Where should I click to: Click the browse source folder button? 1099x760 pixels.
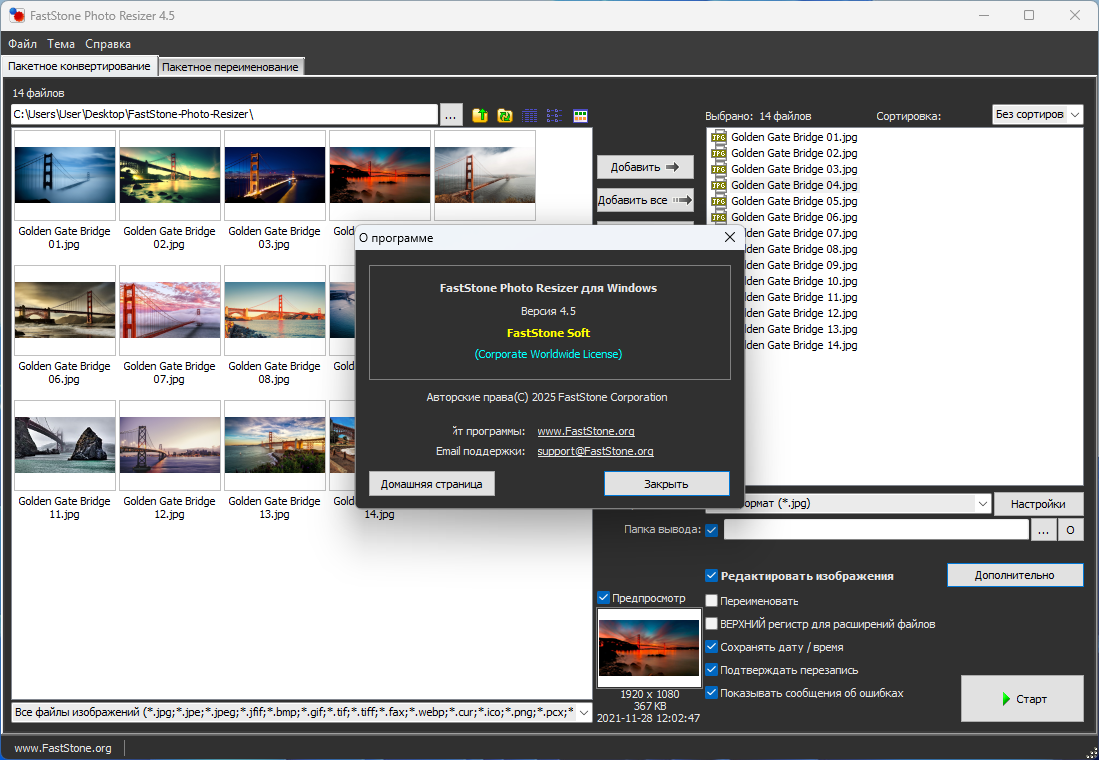click(x=451, y=115)
